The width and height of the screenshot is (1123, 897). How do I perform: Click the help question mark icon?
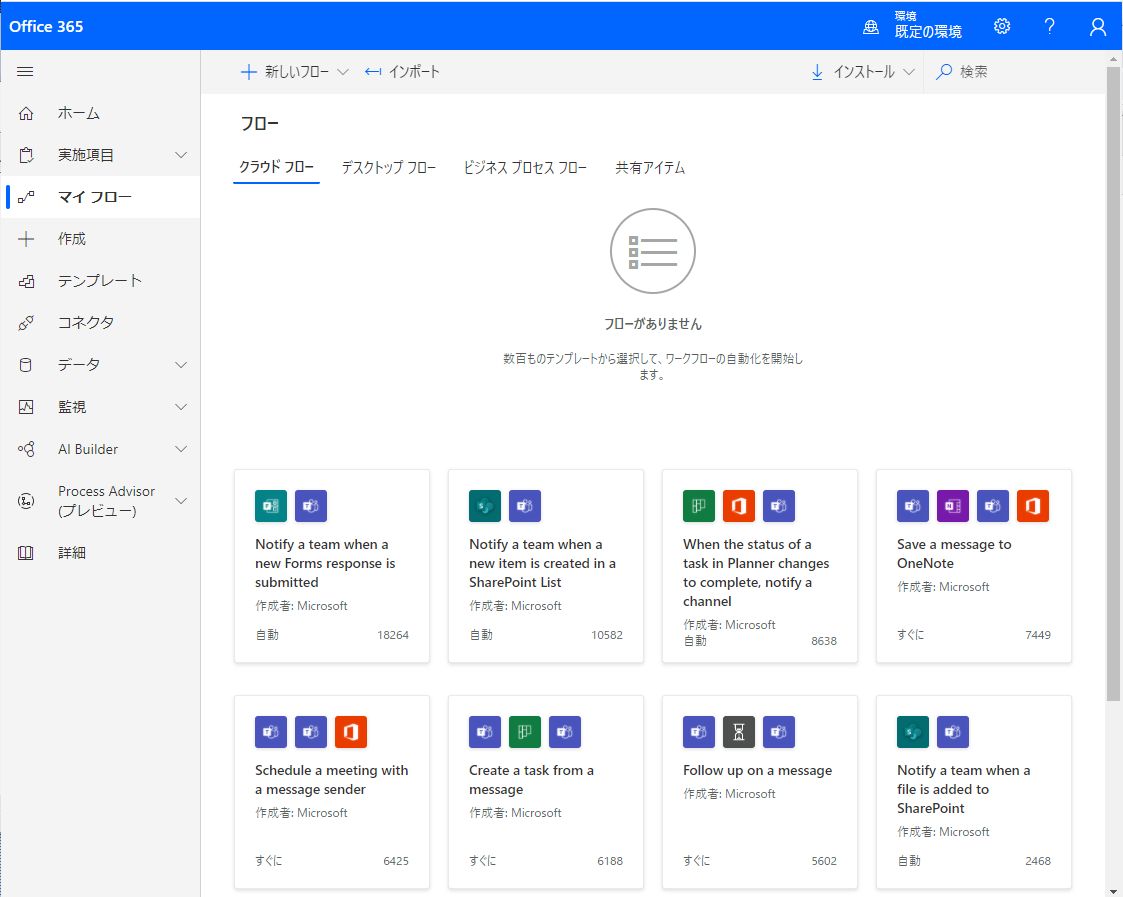(1049, 27)
